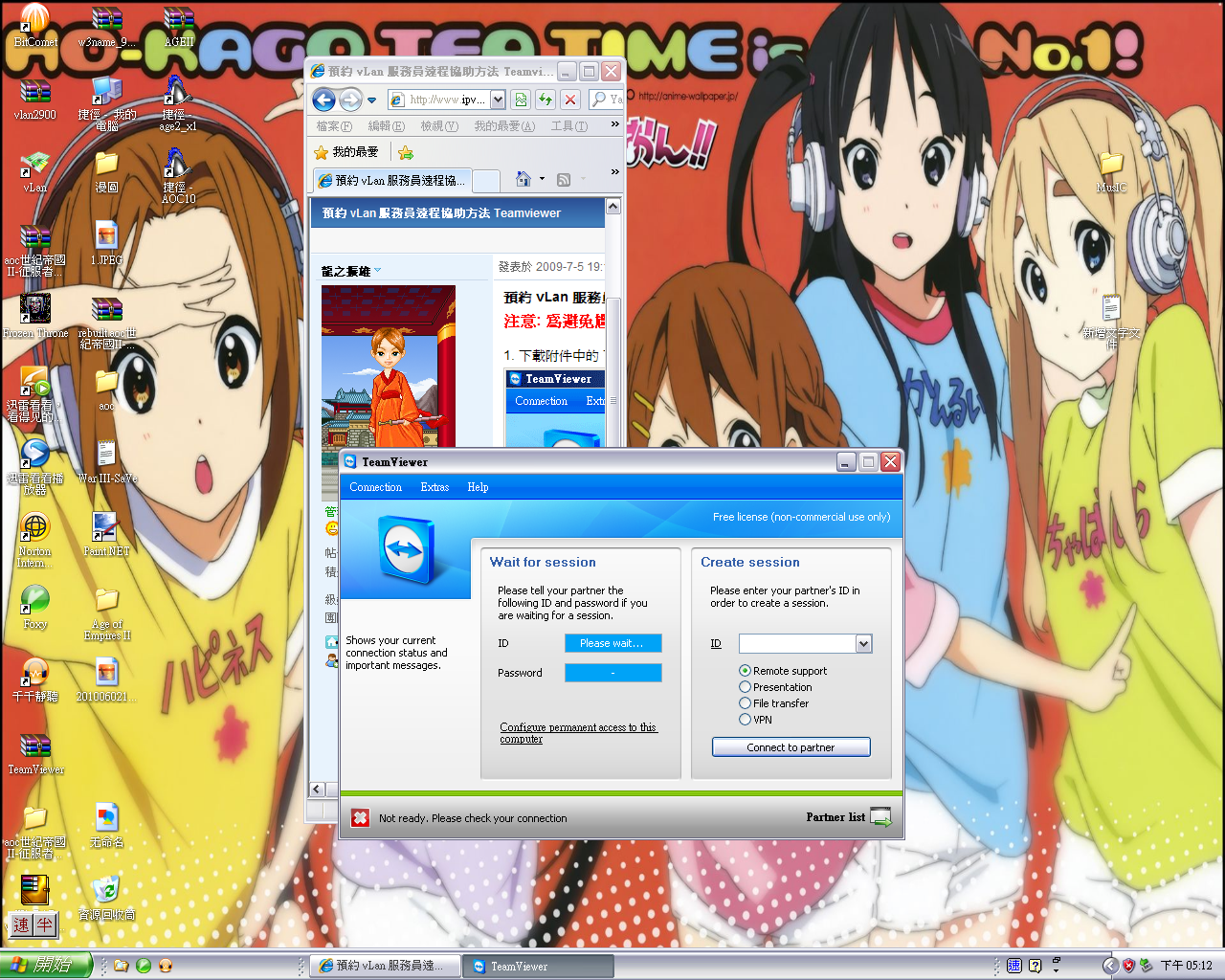Image resolution: width=1225 pixels, height=980 pixels.
Task: Open the IE 工具(T) menu
Action: [x=569, y=126]
